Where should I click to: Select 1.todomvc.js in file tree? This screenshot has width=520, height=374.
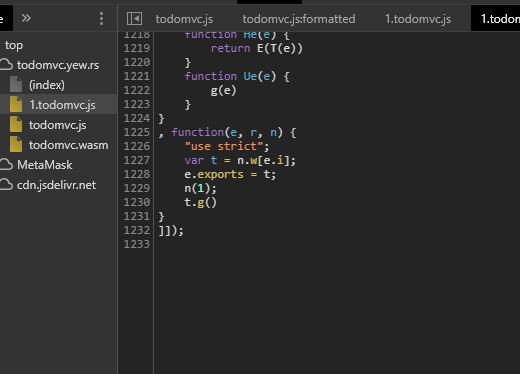62,105
